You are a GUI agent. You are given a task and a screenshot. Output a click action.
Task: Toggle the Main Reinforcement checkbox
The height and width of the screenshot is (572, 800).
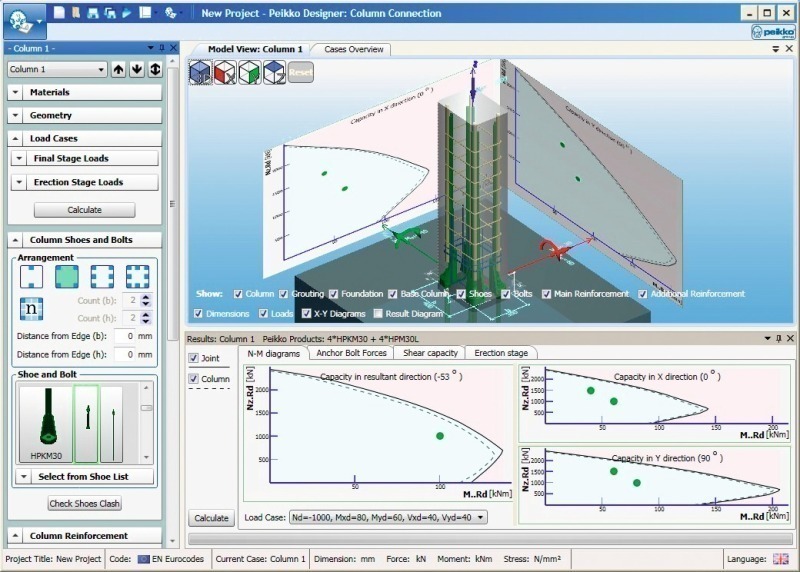546,294
